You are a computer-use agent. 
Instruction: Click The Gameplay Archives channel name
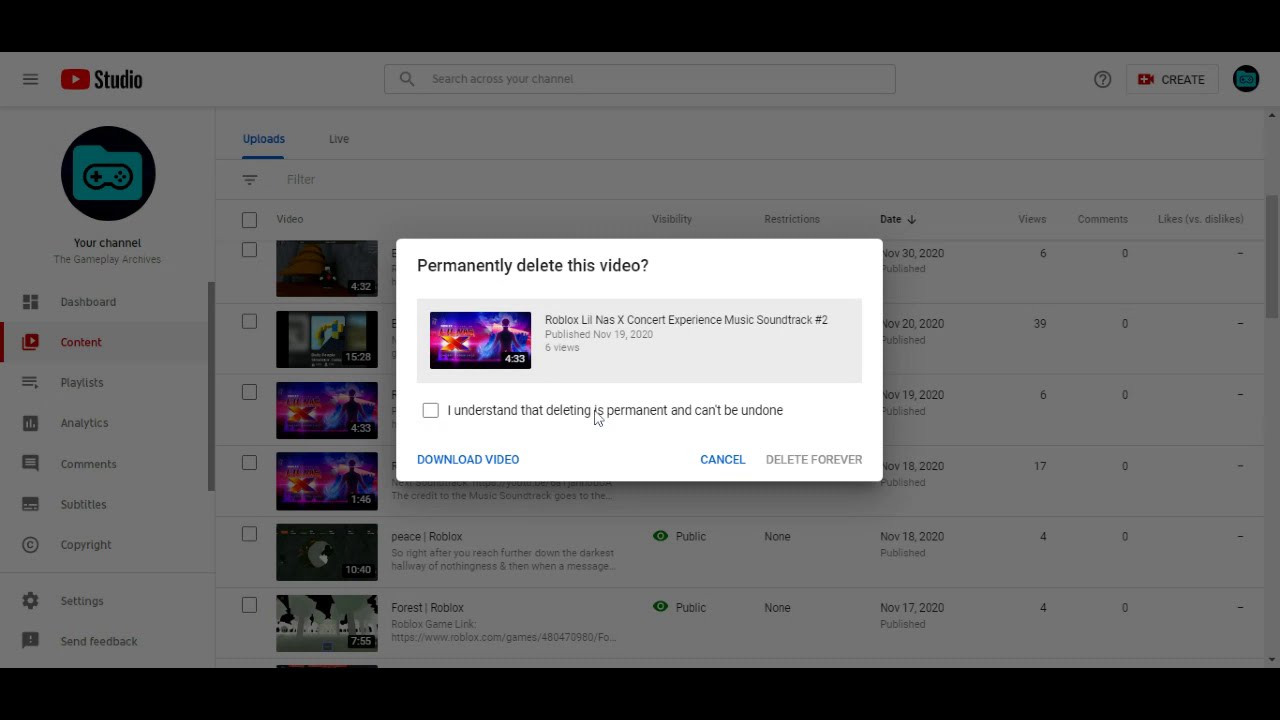click(107, 259)
